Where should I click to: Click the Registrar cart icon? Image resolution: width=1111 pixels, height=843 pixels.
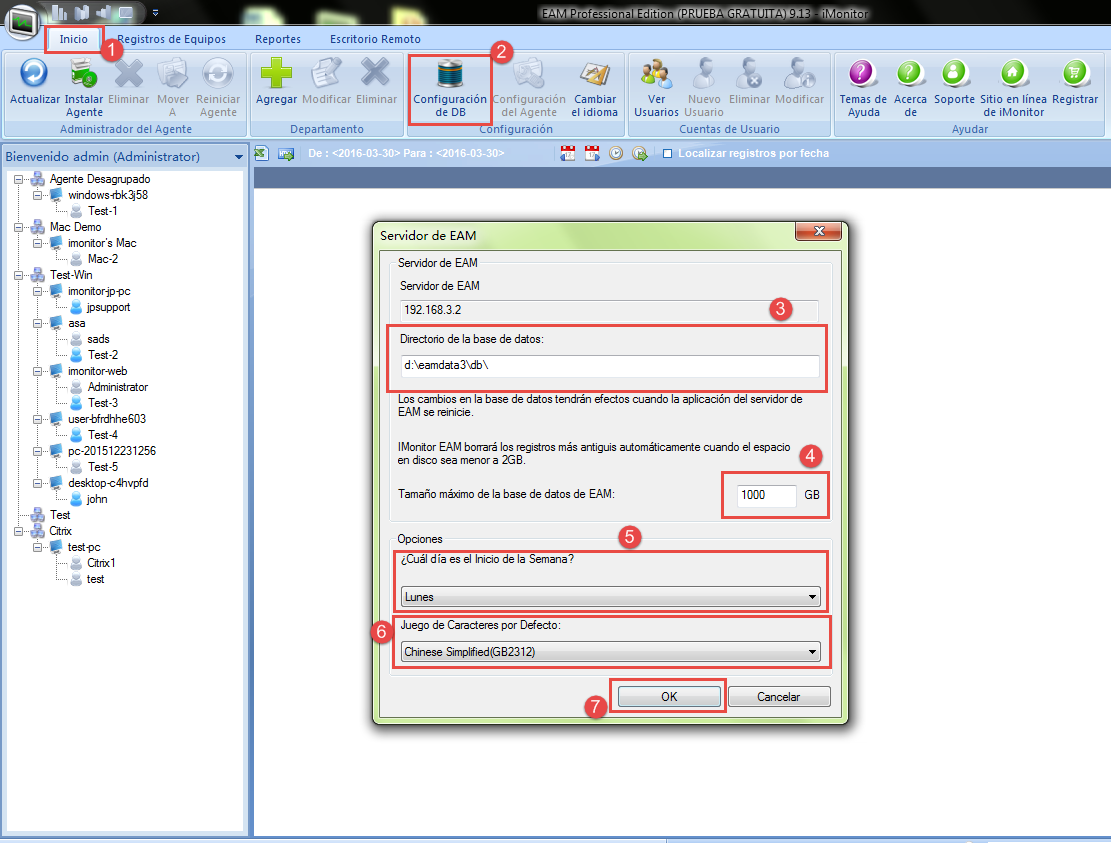pos(1075,74)
